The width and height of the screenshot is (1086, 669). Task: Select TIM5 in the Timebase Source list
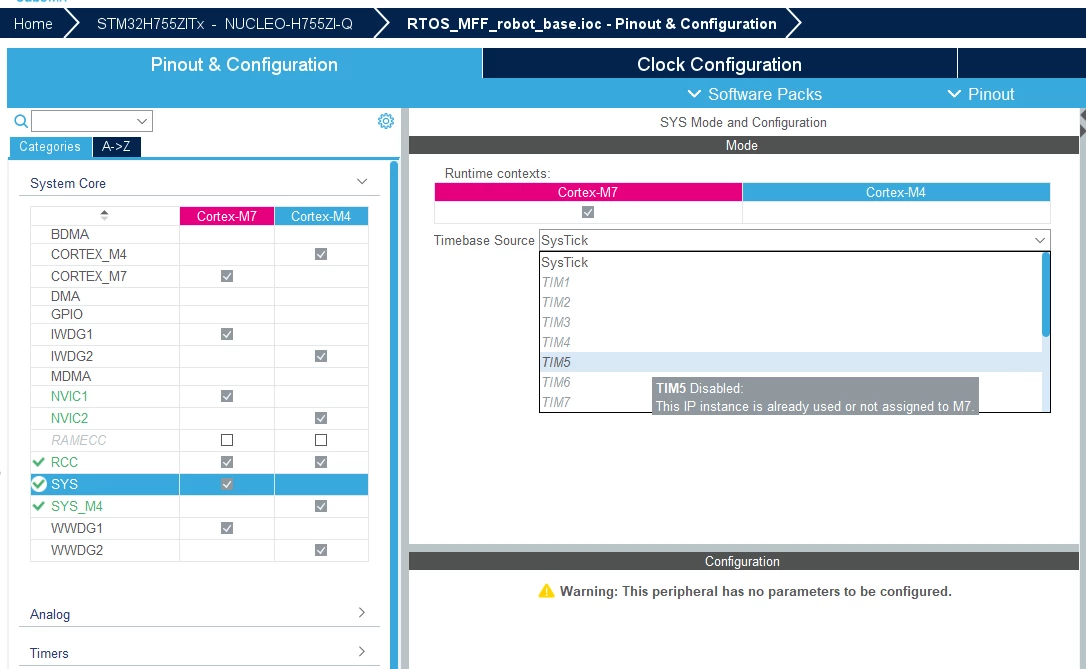(791, 362)
